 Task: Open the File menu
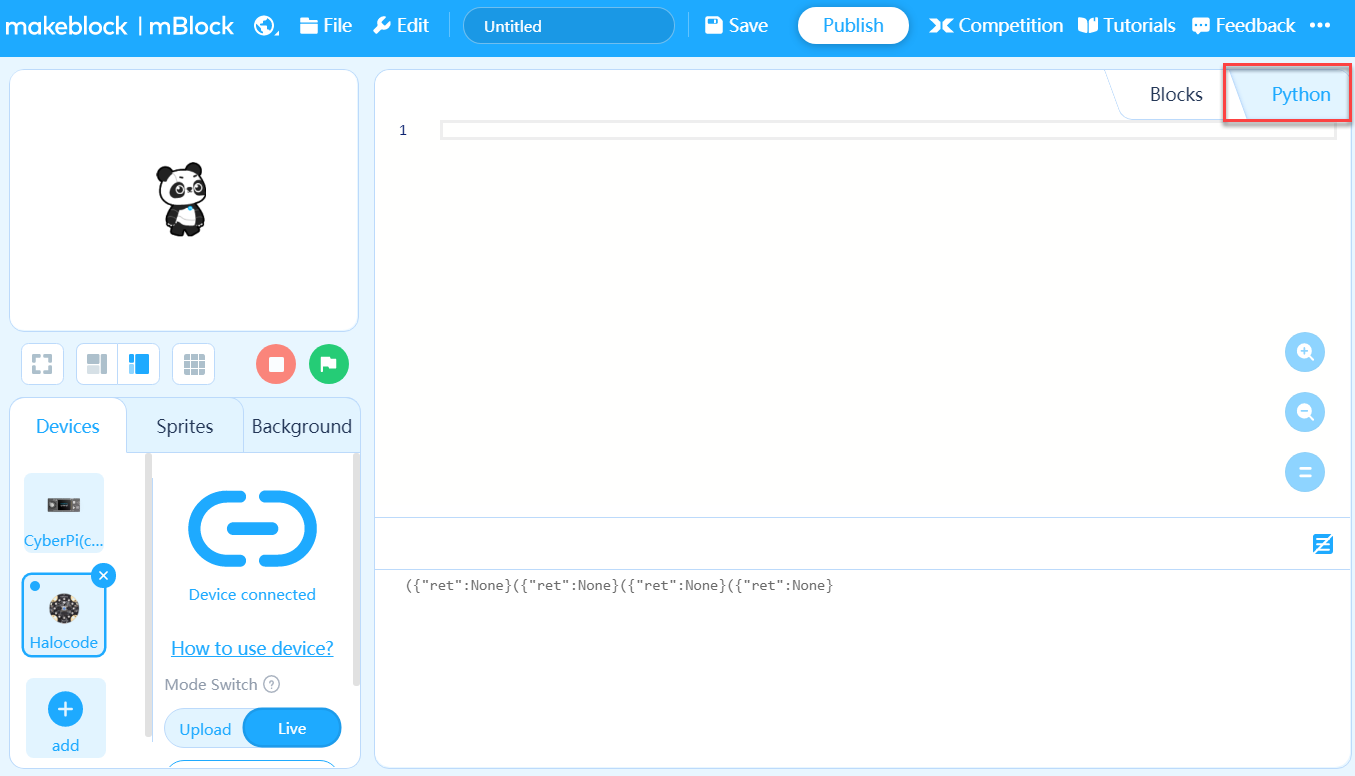pyautogui.click(x=326, y=26)
